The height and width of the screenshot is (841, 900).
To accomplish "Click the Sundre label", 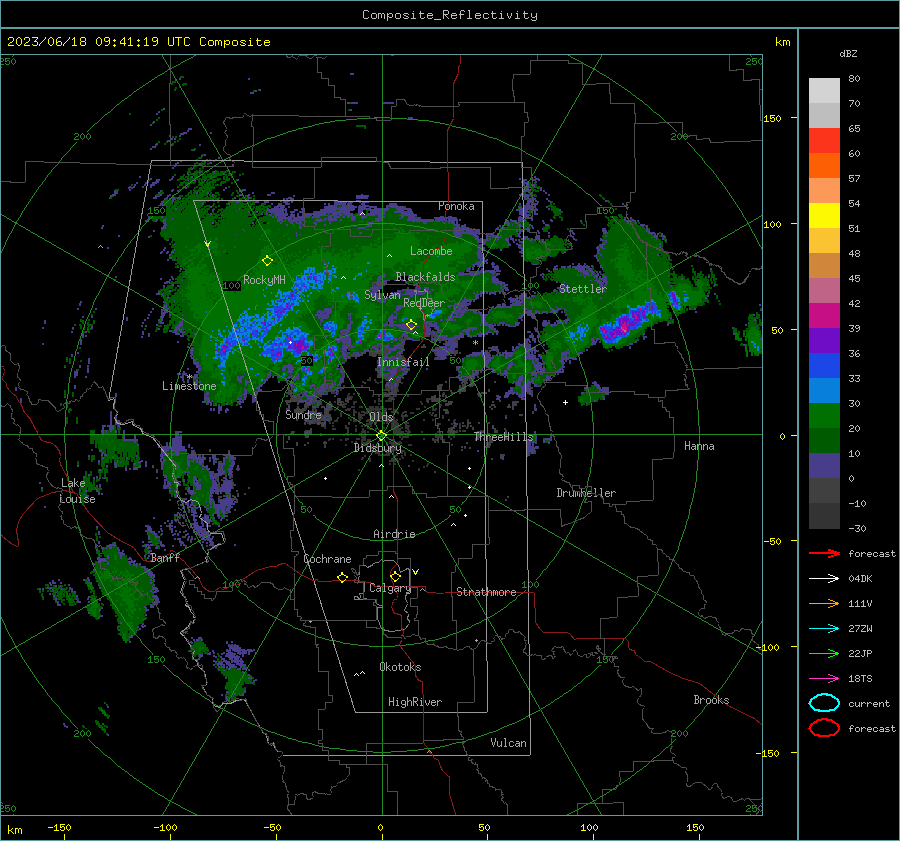I will pos(303,414).
